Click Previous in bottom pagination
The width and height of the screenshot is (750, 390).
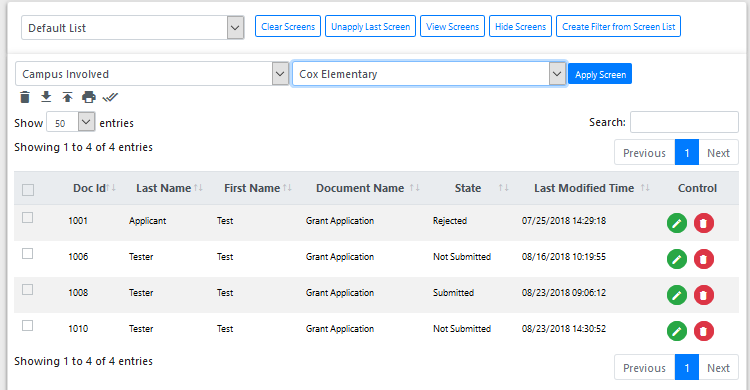coord(644,368)
